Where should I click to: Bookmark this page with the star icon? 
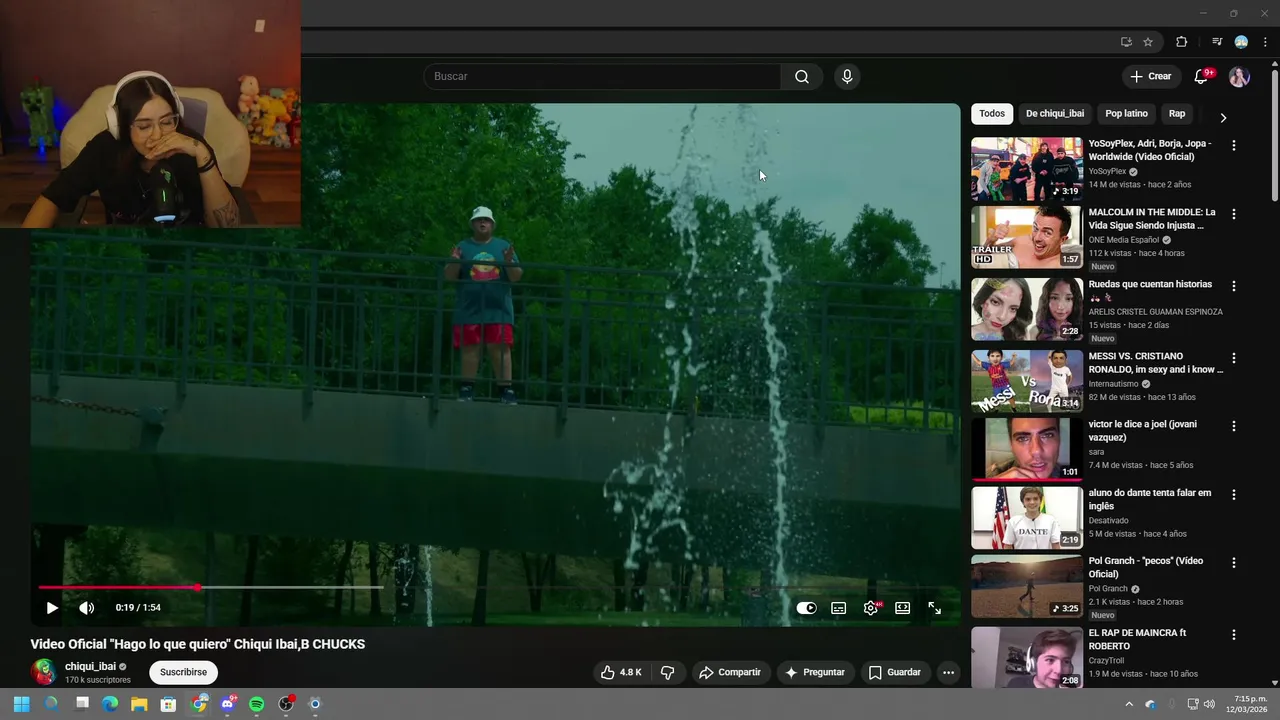pyautogui.click(x=1148, y=42)
